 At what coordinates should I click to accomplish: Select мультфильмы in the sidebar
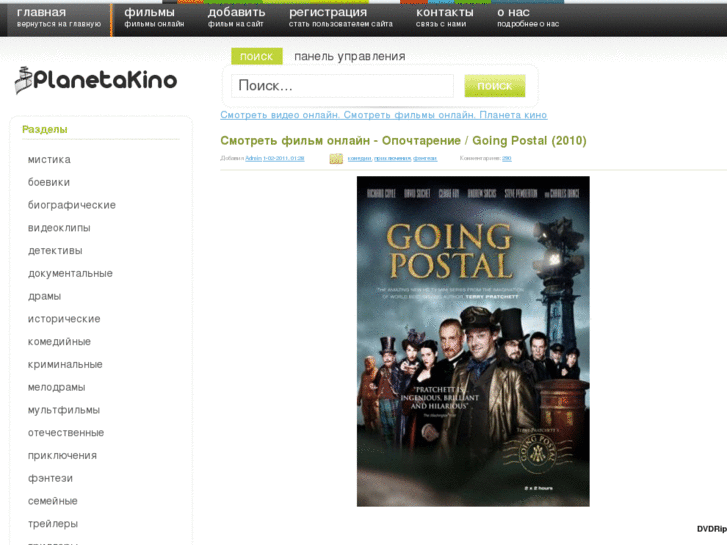[64, 410]
